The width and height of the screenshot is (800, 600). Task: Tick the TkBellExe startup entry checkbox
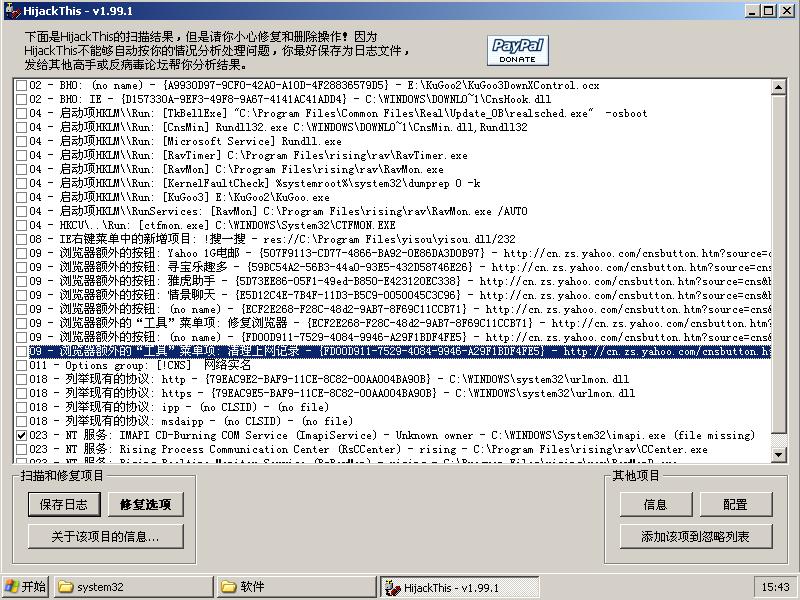(x=21, y=113)
